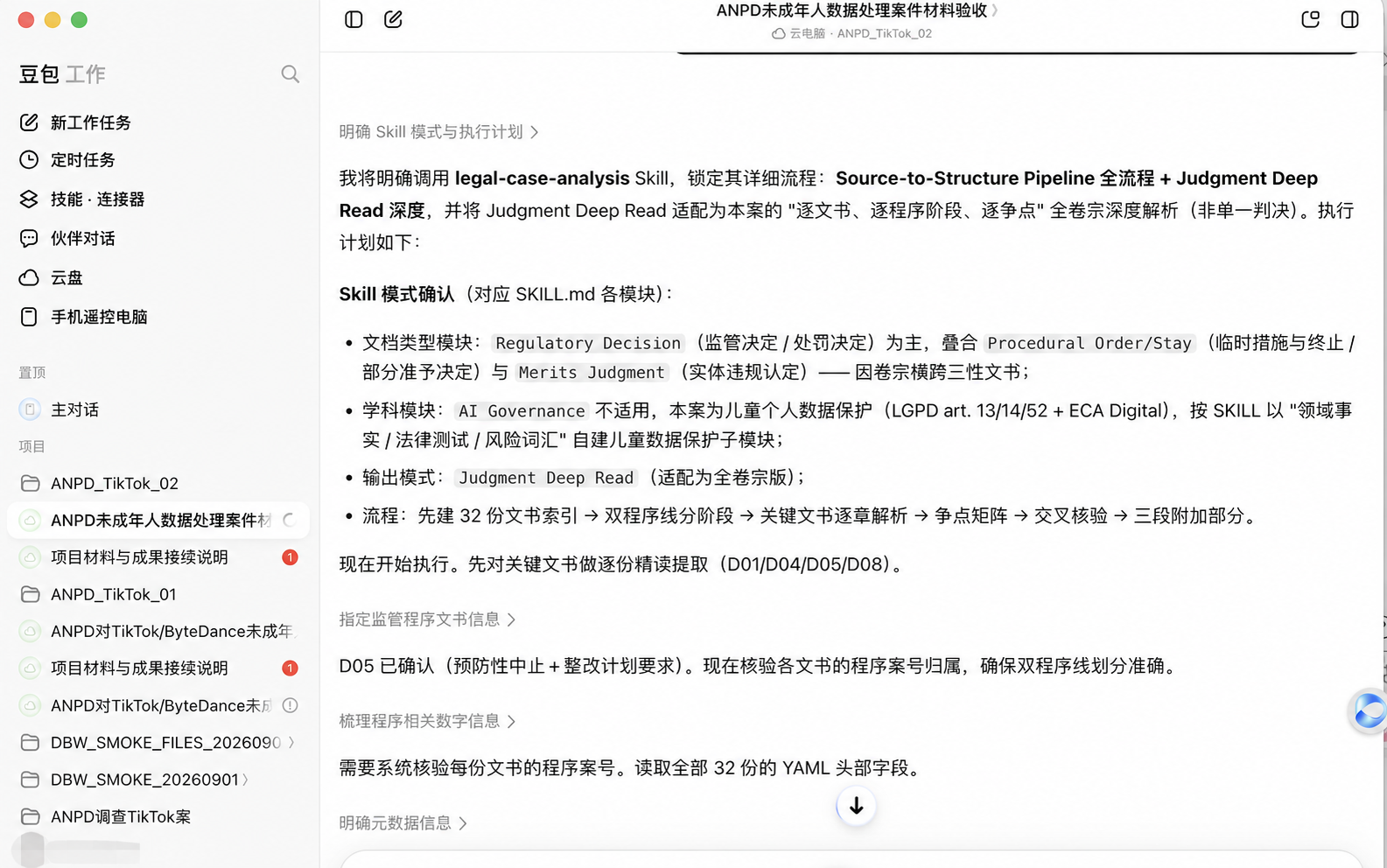Click the Procedural Order/Stay code tag
The width and height of the screenshot is (1387, 868).
click(x=1089, y=343)
